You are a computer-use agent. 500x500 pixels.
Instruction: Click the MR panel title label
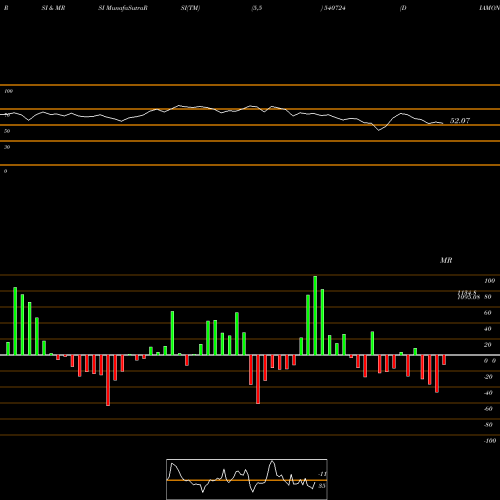click(x=446, y=260)
